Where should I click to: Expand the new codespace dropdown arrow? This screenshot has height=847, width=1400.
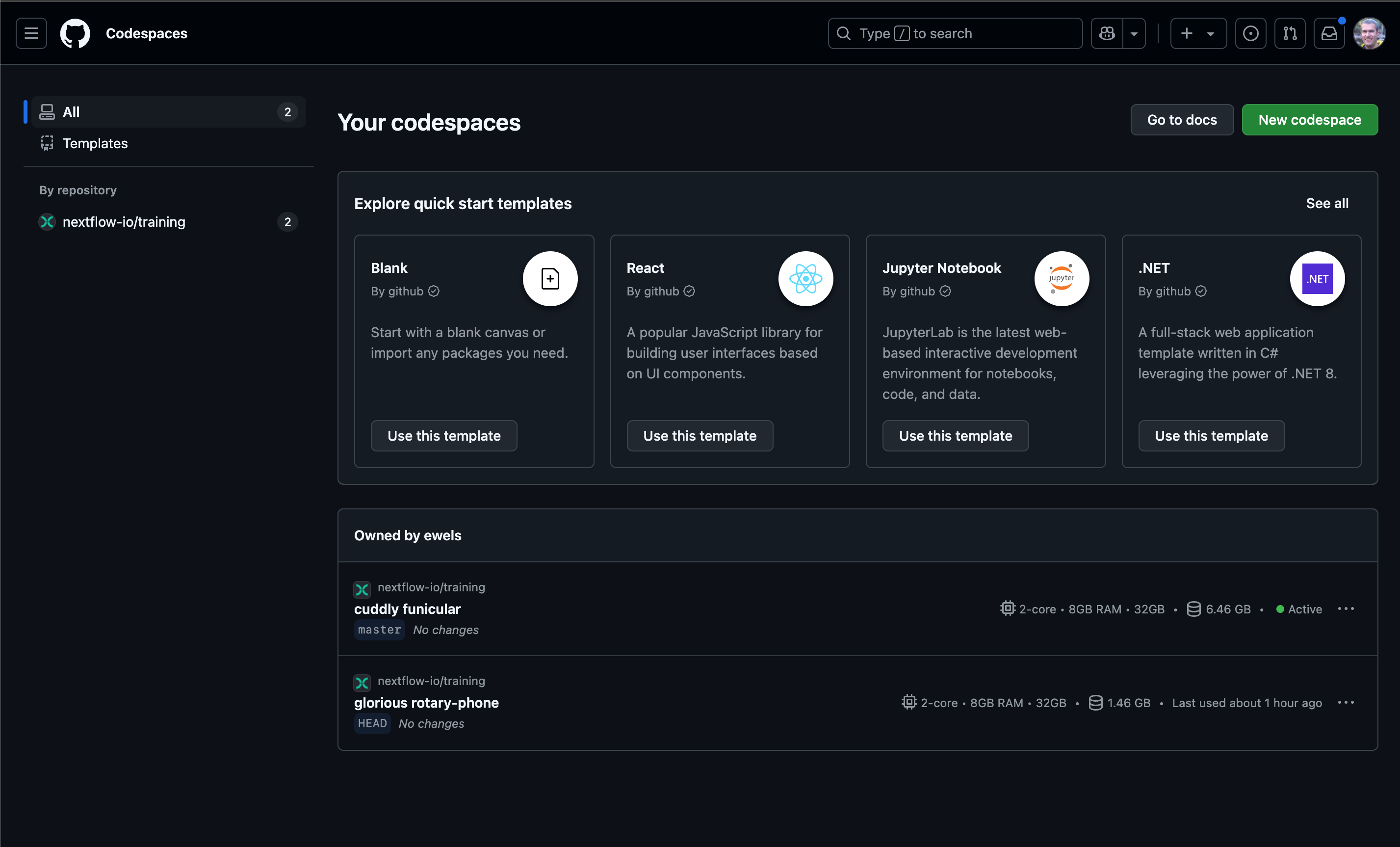coord(1211,33)
